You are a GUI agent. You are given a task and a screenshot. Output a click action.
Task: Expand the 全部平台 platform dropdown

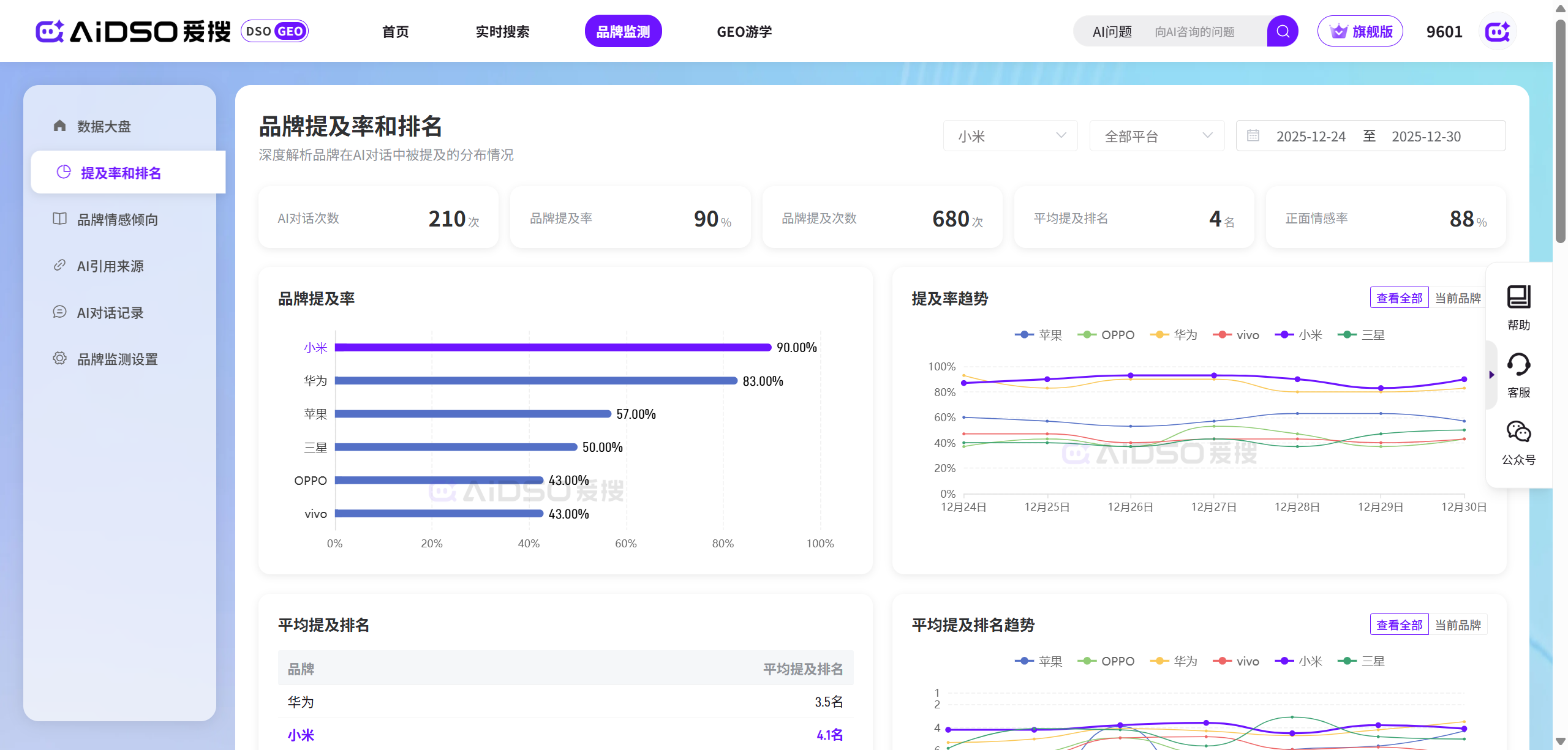point(1156,136)
